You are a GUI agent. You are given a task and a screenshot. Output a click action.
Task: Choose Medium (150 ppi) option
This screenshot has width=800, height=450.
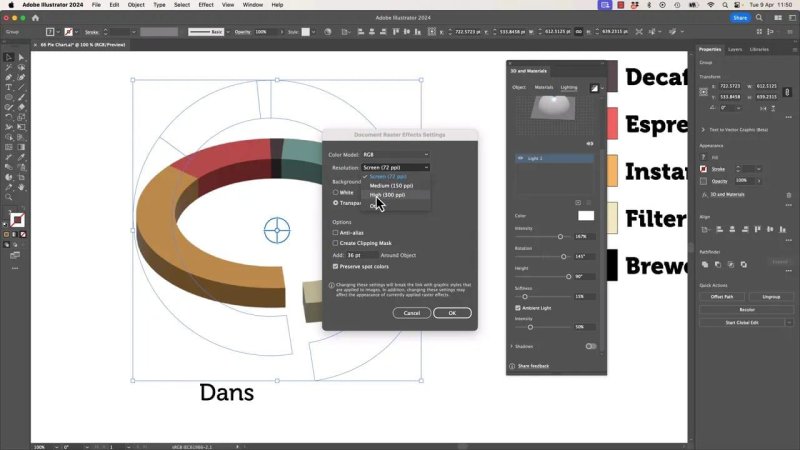tap(391, 186)
